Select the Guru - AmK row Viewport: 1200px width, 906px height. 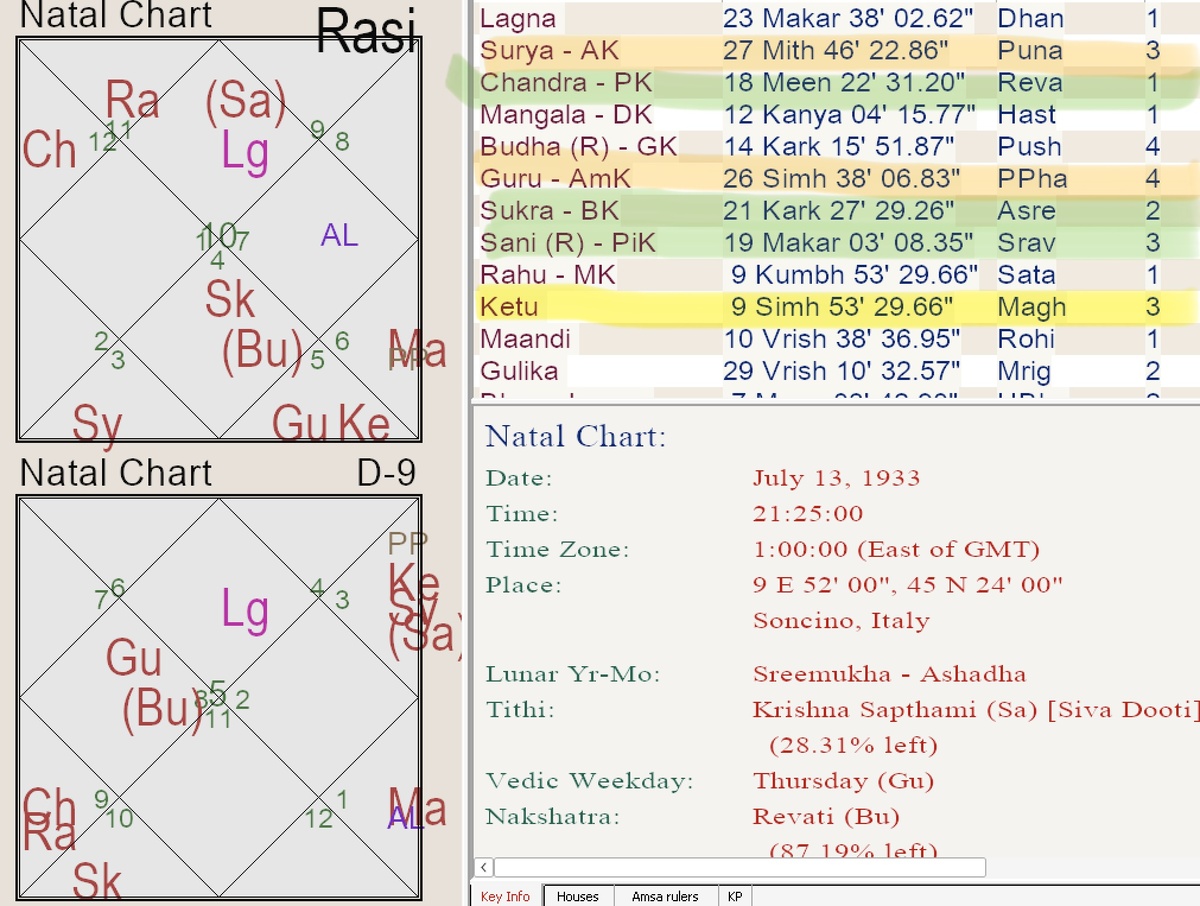835,178
